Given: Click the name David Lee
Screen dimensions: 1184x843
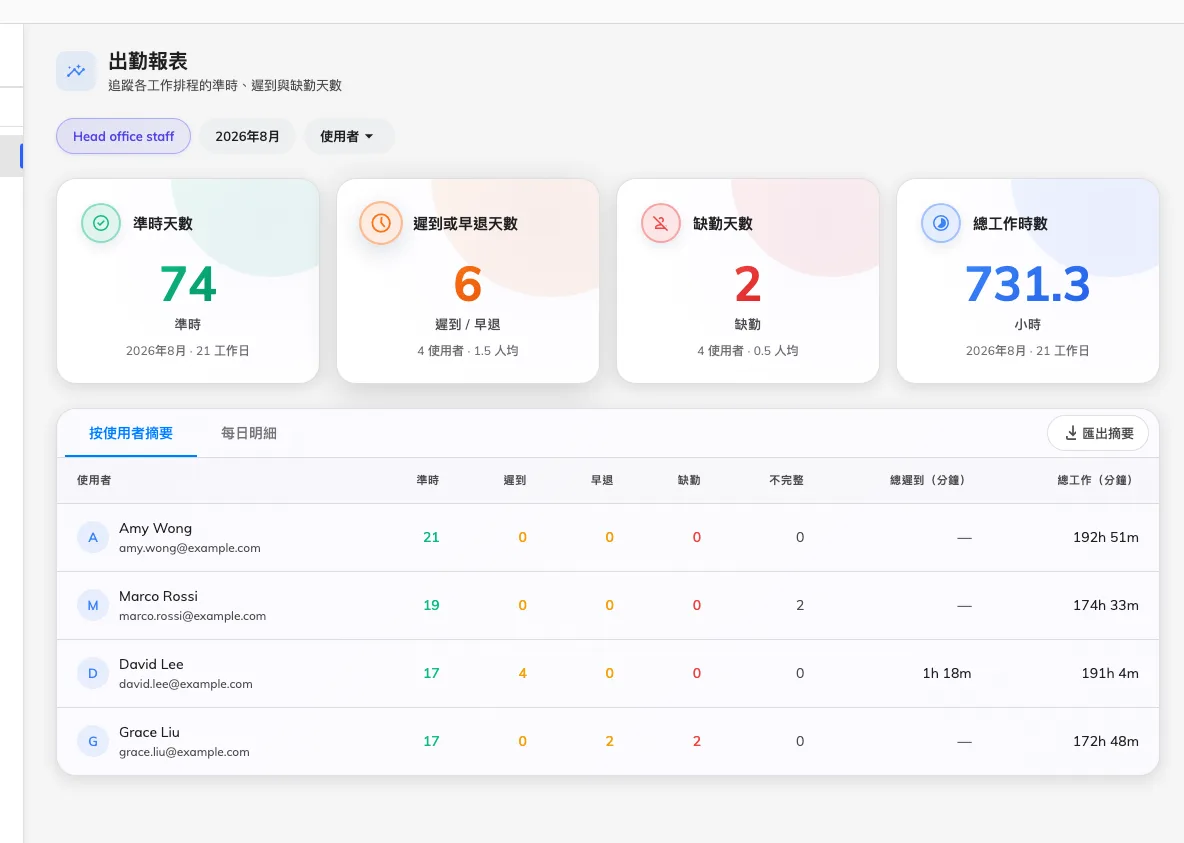Looking at the screenshot, I should click(x=151, y=665).
